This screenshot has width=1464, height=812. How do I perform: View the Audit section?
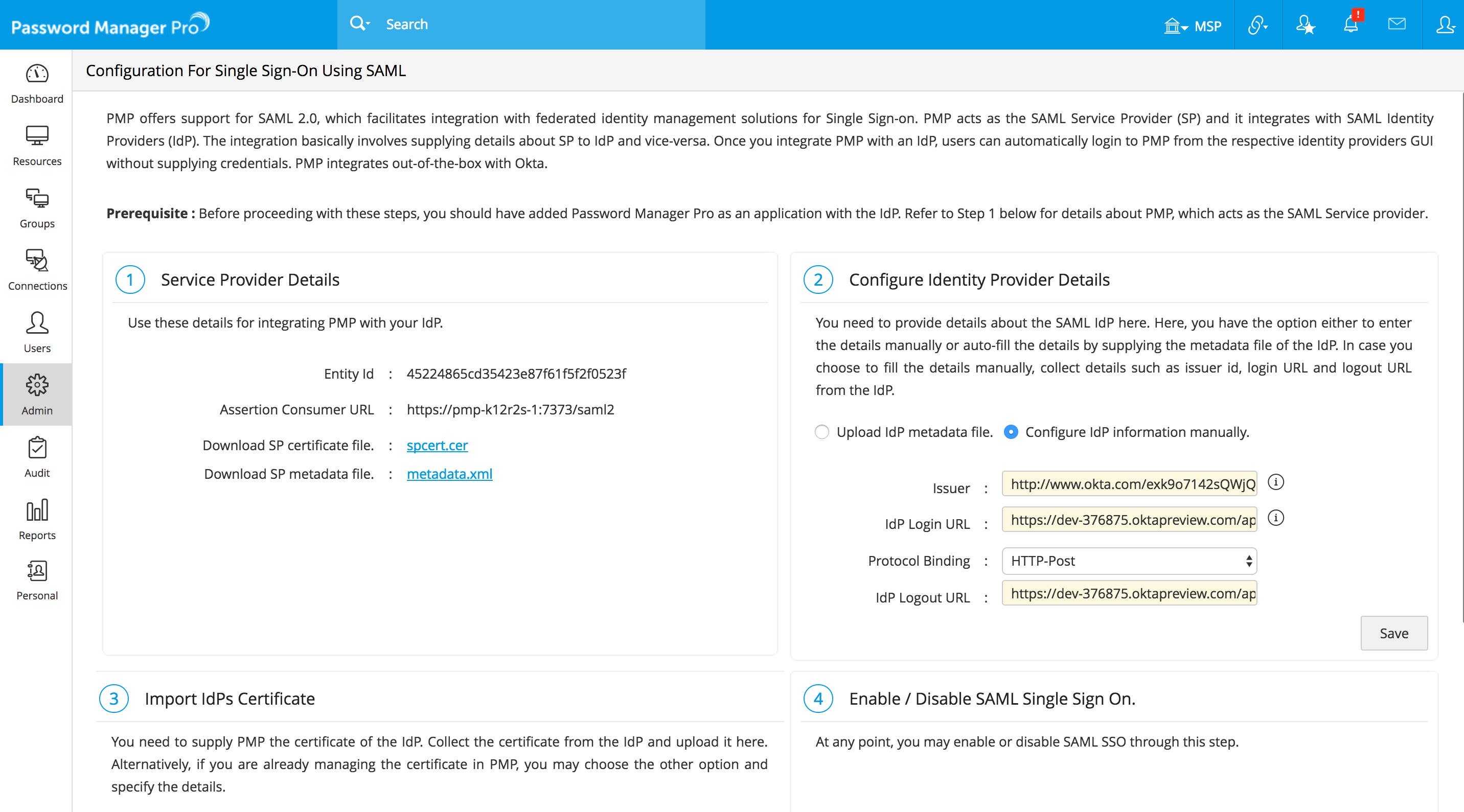coord(36,458)
